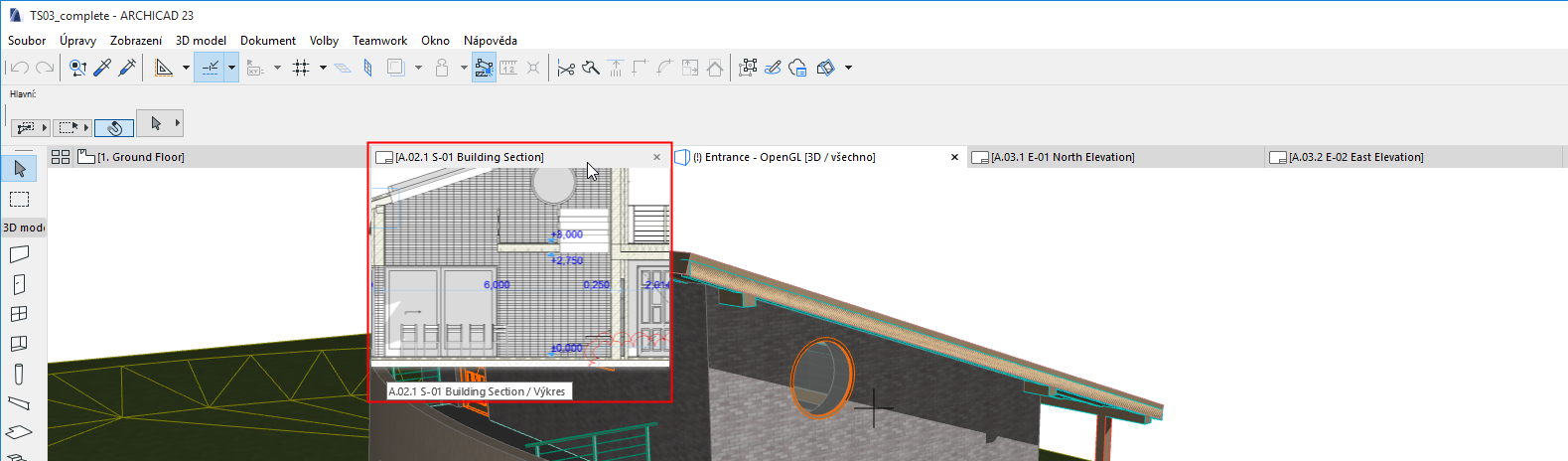This screenshot has height=461, width=1568.
Task: Select the Marquee tool in the toolbox
Action: [20, 200]
